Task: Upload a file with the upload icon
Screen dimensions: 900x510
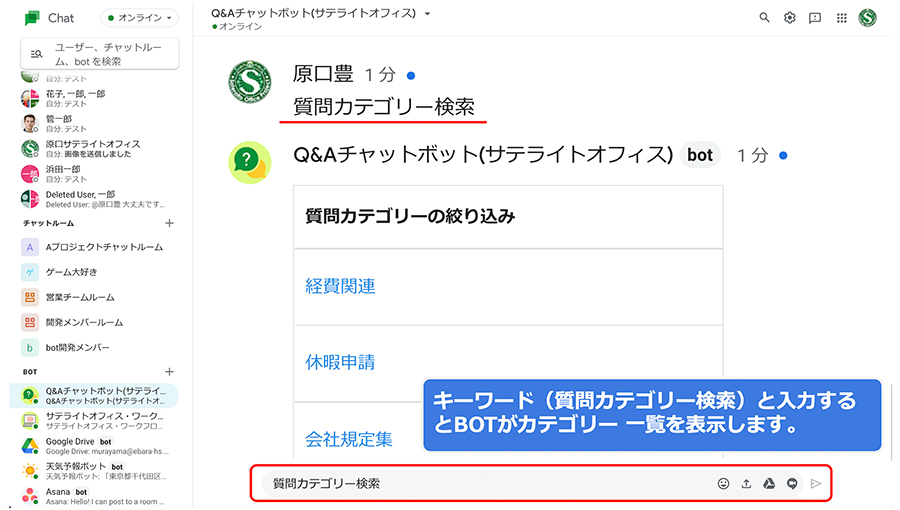Action: [x=746, y=484]
